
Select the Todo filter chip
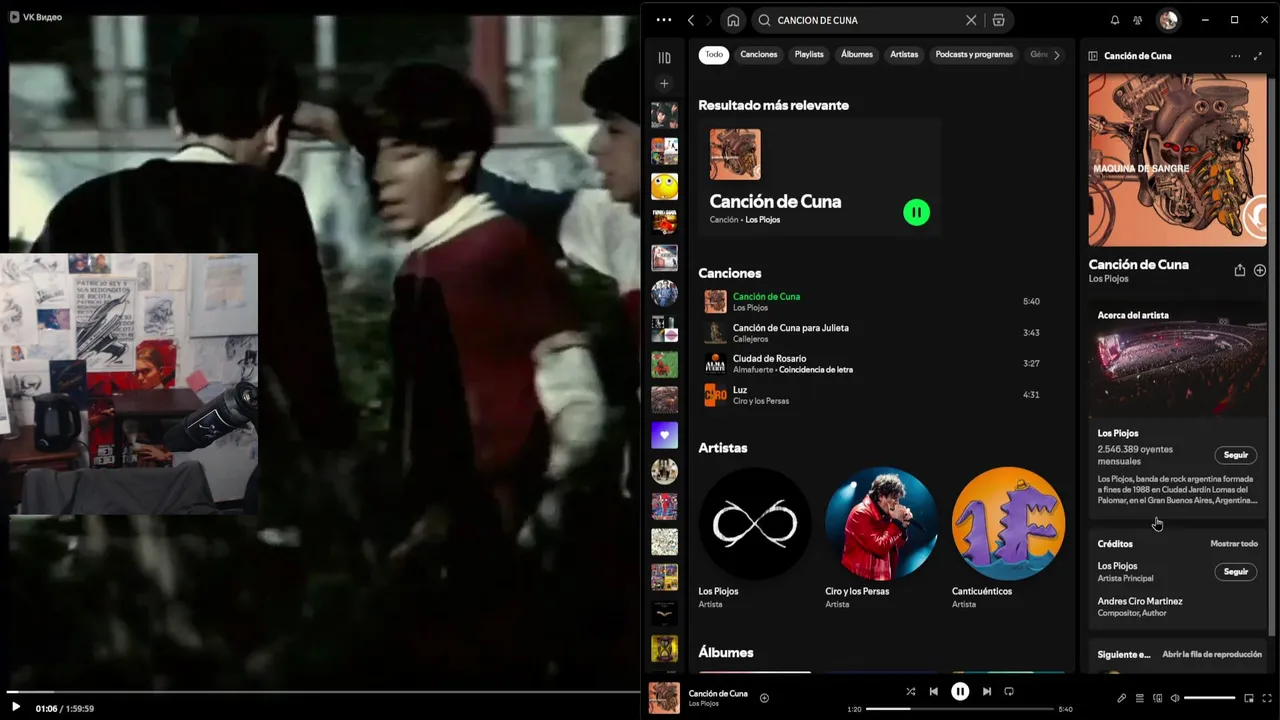pos(714,55)
